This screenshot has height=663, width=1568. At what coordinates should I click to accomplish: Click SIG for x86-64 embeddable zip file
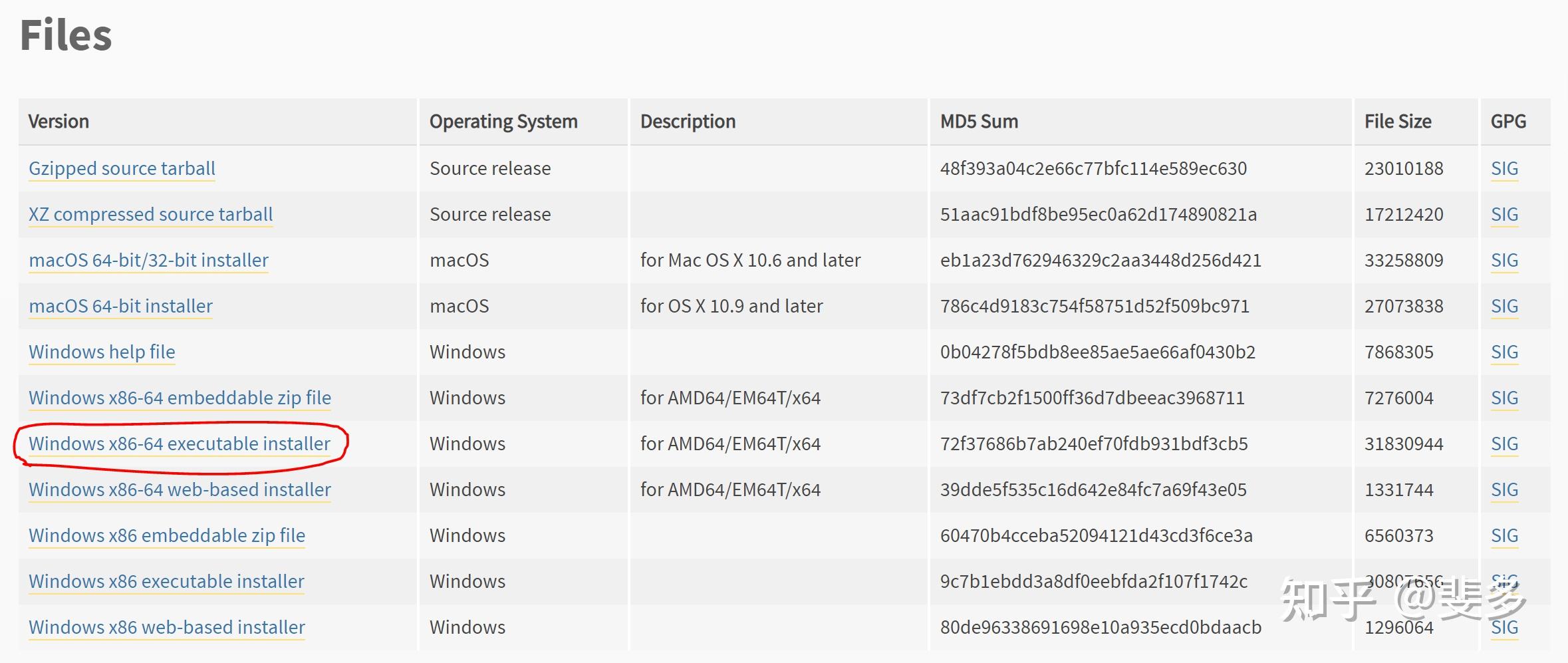1504,398
